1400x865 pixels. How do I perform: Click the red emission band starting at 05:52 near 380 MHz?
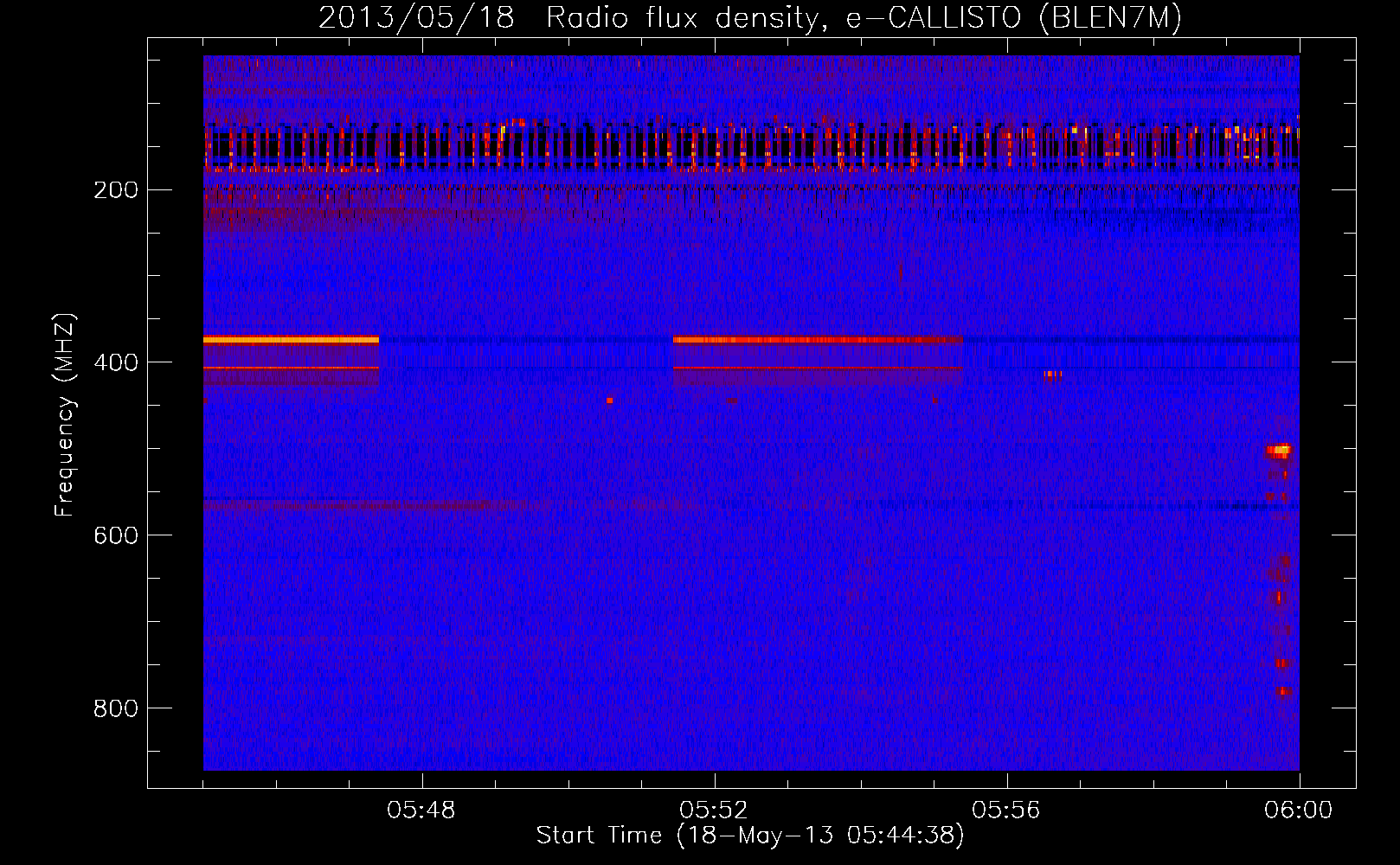tap(818, 340)
